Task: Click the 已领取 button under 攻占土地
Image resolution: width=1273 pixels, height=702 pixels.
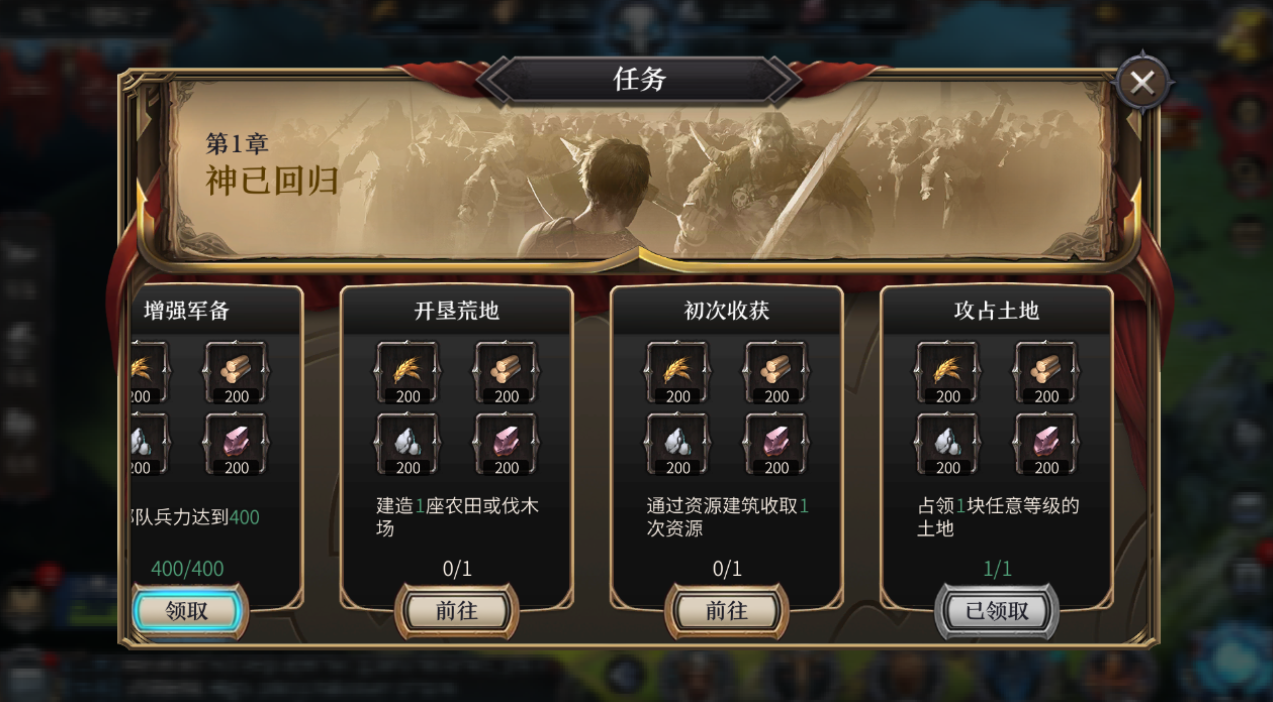Action: coord(997,611)
